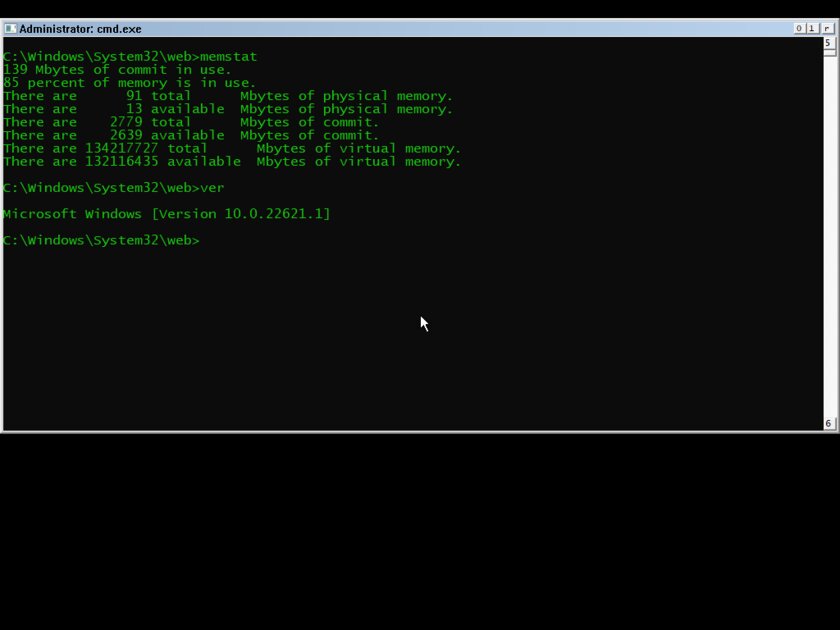840x630 pixels.
Task: Minimize the Administrator: cmd.exe window
Action: tap(799, 28)
